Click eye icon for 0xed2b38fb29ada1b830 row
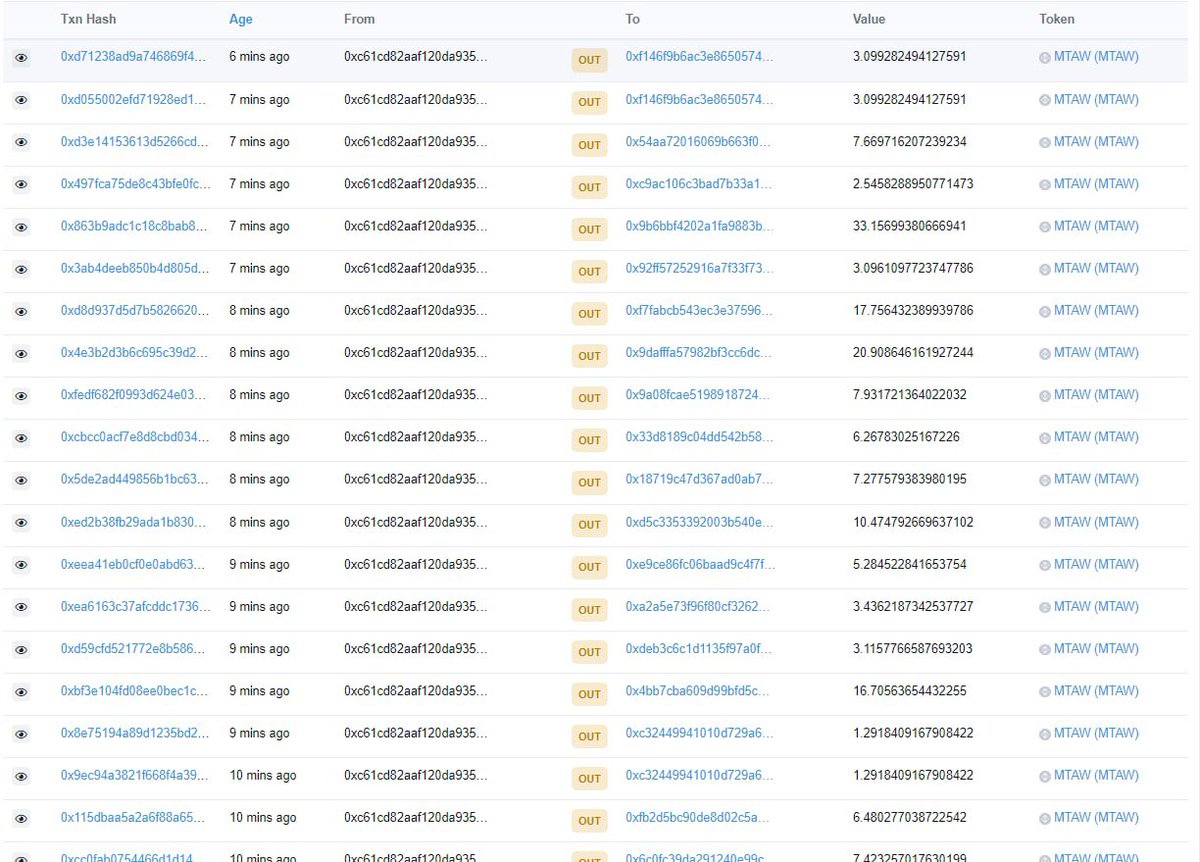 pos(21,523)
